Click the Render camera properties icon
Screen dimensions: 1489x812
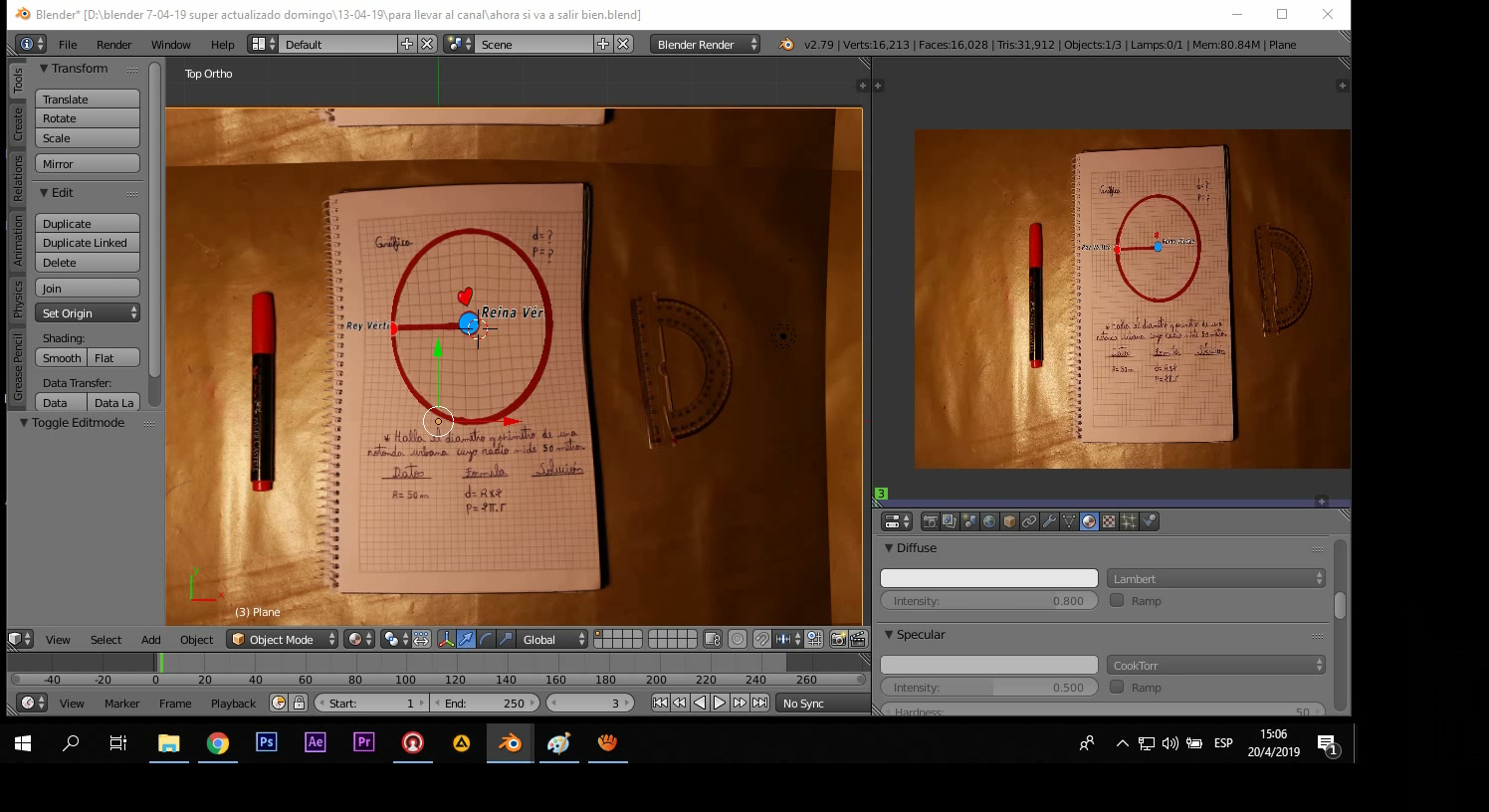[930, 521]
